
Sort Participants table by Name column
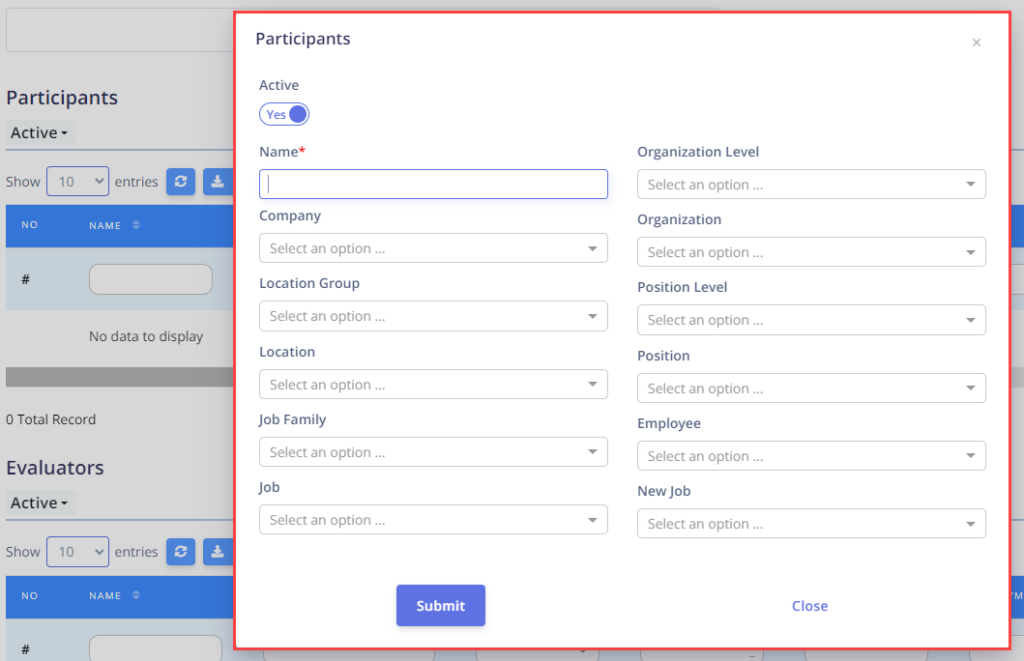tap(136, 225)
